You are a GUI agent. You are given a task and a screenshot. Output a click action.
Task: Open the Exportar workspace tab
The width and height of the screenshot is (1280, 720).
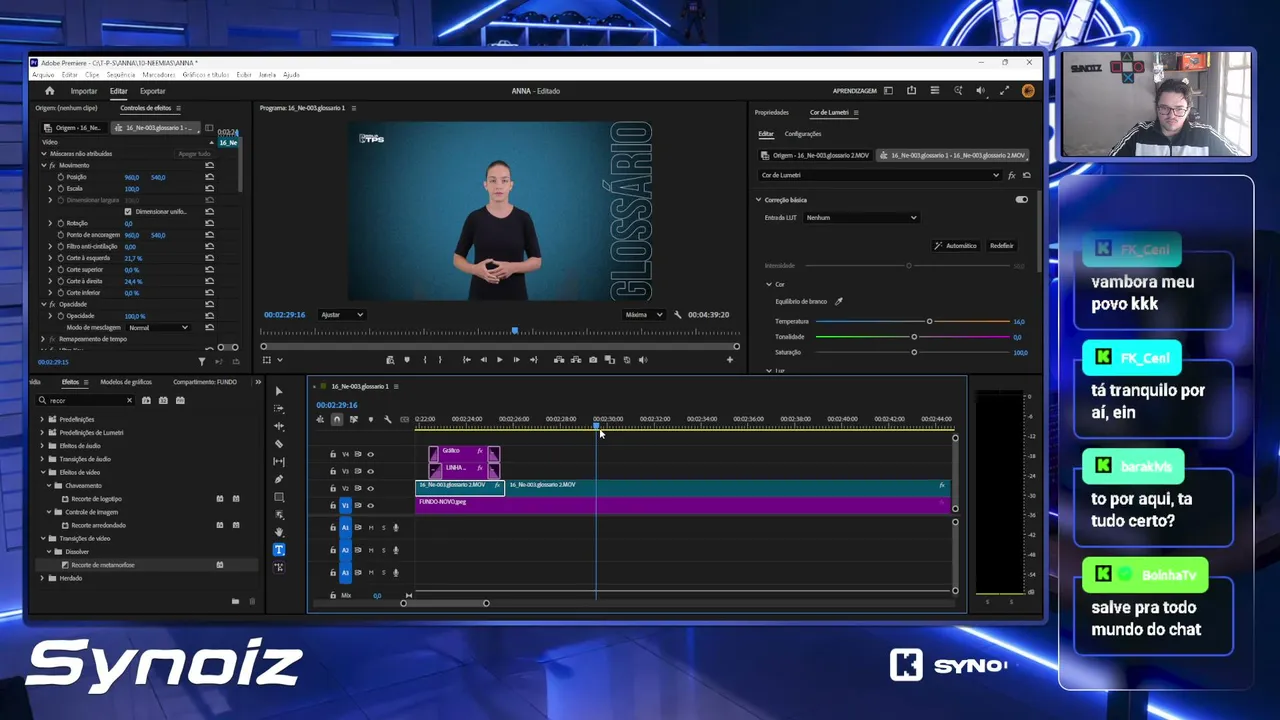pos(152,91)
